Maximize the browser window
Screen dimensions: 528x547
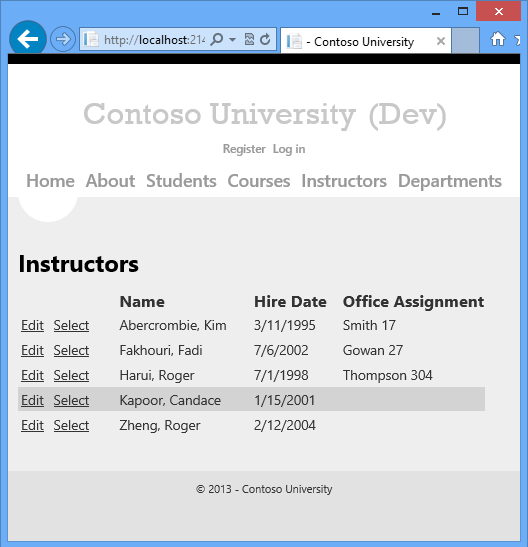click(463, 12)
